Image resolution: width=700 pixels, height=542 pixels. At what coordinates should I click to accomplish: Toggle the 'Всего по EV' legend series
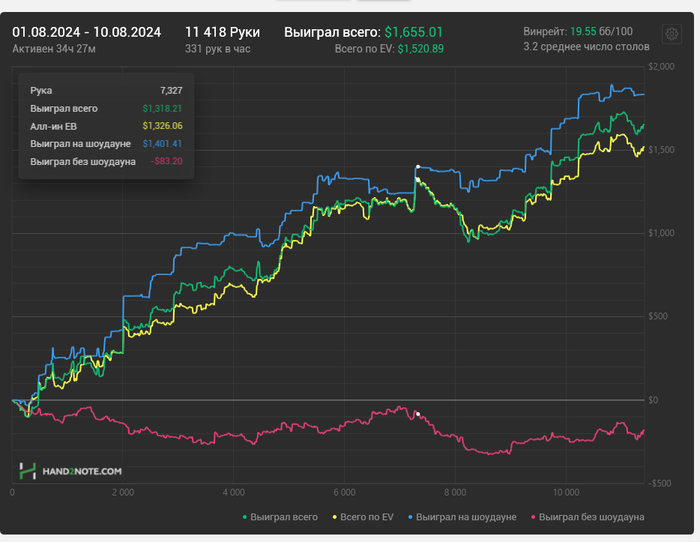coord(363,517)
